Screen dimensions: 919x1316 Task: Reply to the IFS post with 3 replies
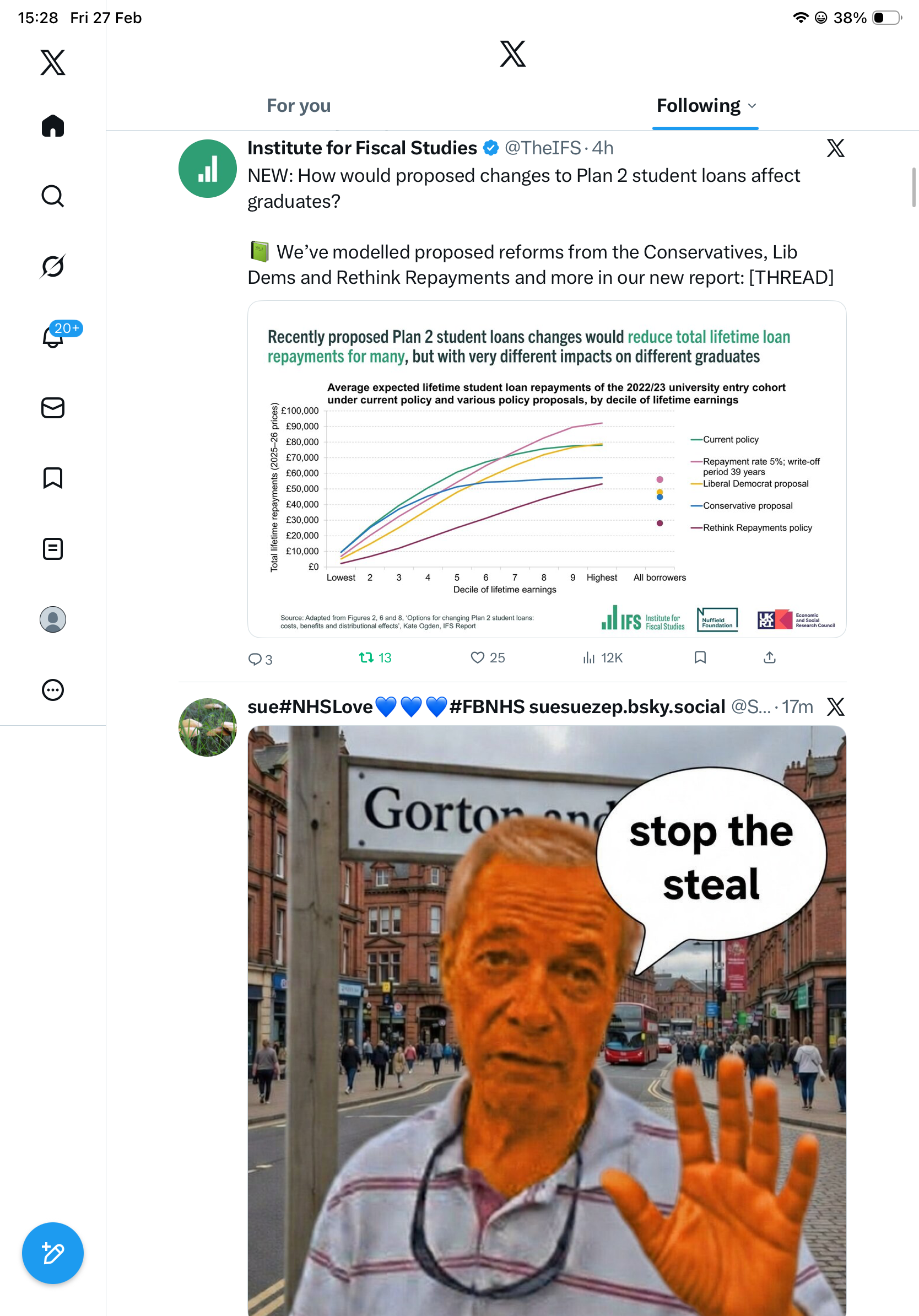pyautogui.click(x=260, y=659)
